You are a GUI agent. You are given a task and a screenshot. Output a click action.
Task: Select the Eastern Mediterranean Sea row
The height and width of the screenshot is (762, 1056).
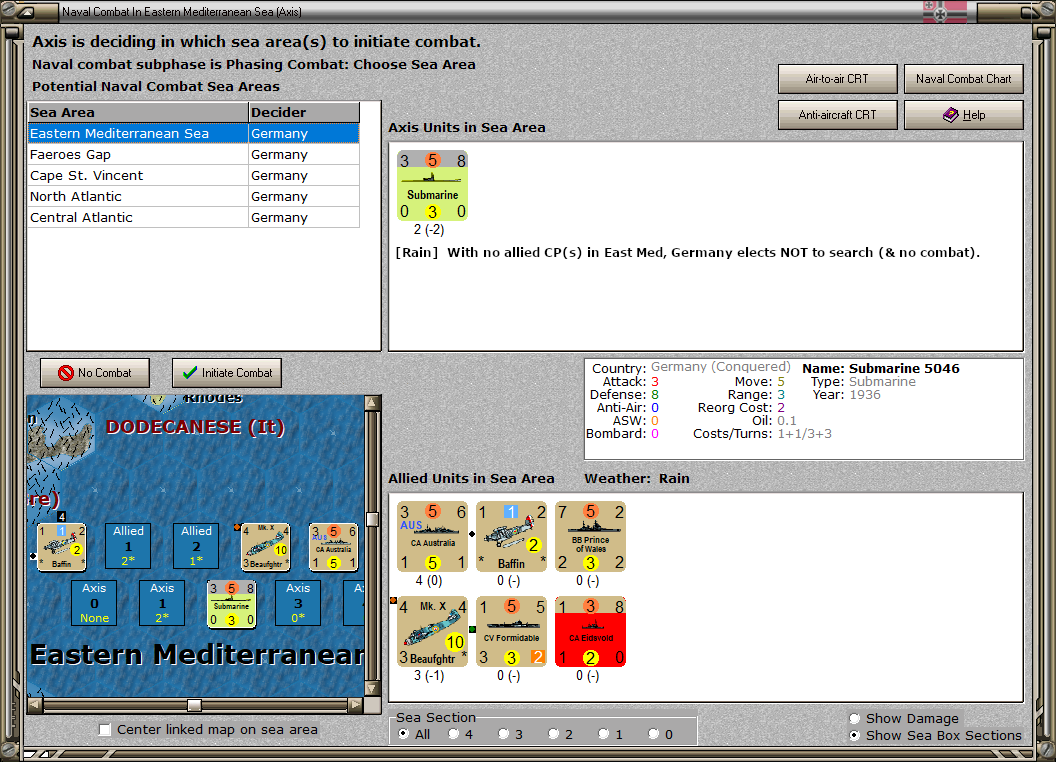point(193,133)
